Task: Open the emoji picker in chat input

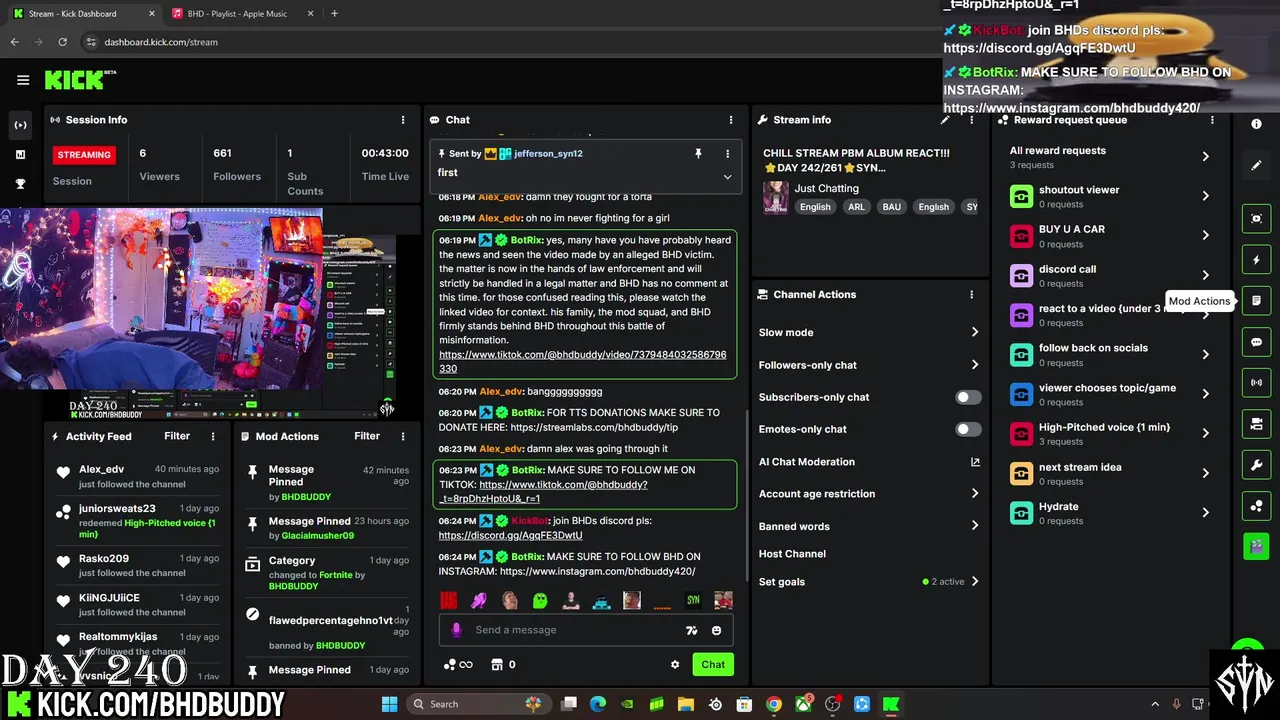Action: [x=716, y=630]
